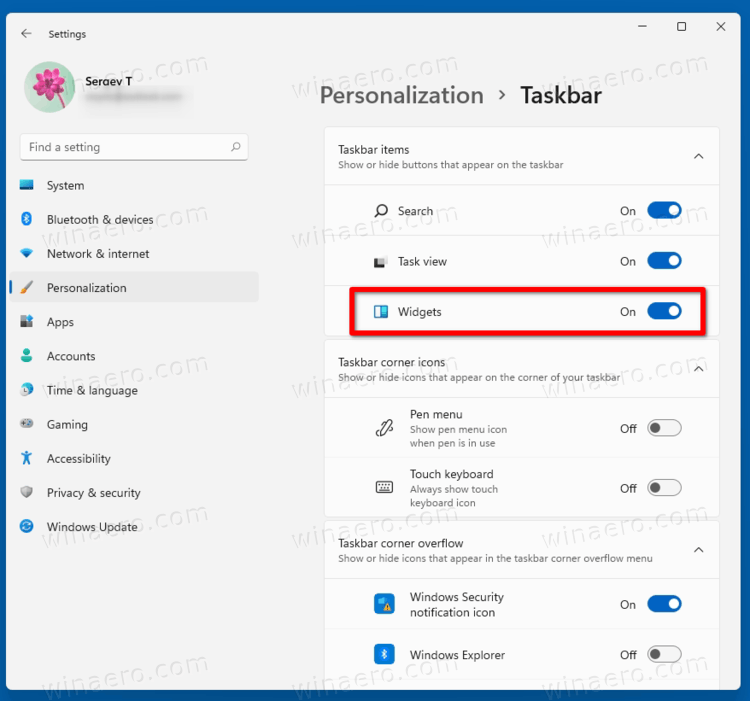Screen dimensions: 750x701
Task: Click the user profile avatar picture
Action: (50, 87)
